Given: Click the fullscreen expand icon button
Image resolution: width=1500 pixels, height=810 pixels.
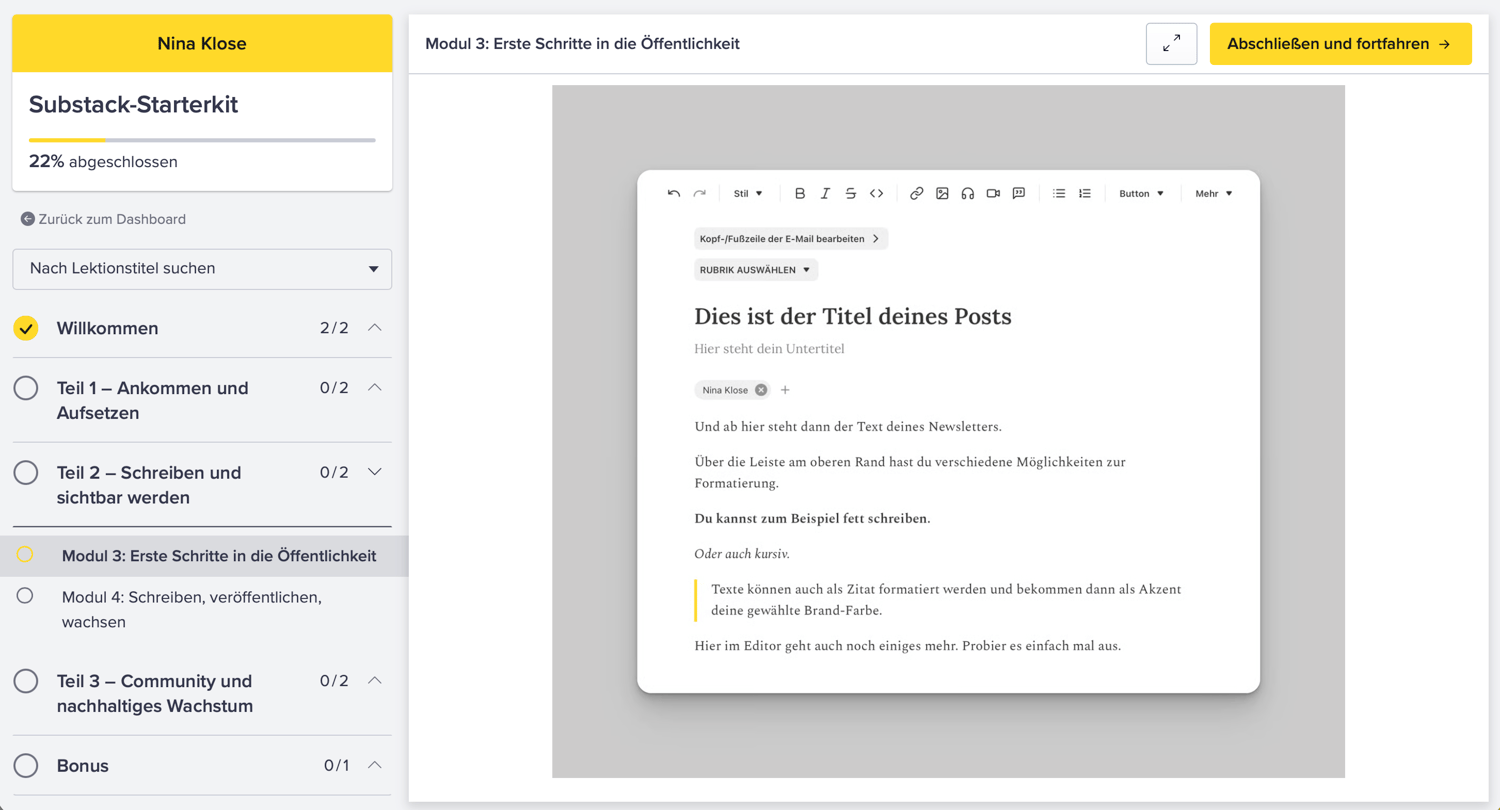Looking at the screenshot, I should [x=1171, y=44].
